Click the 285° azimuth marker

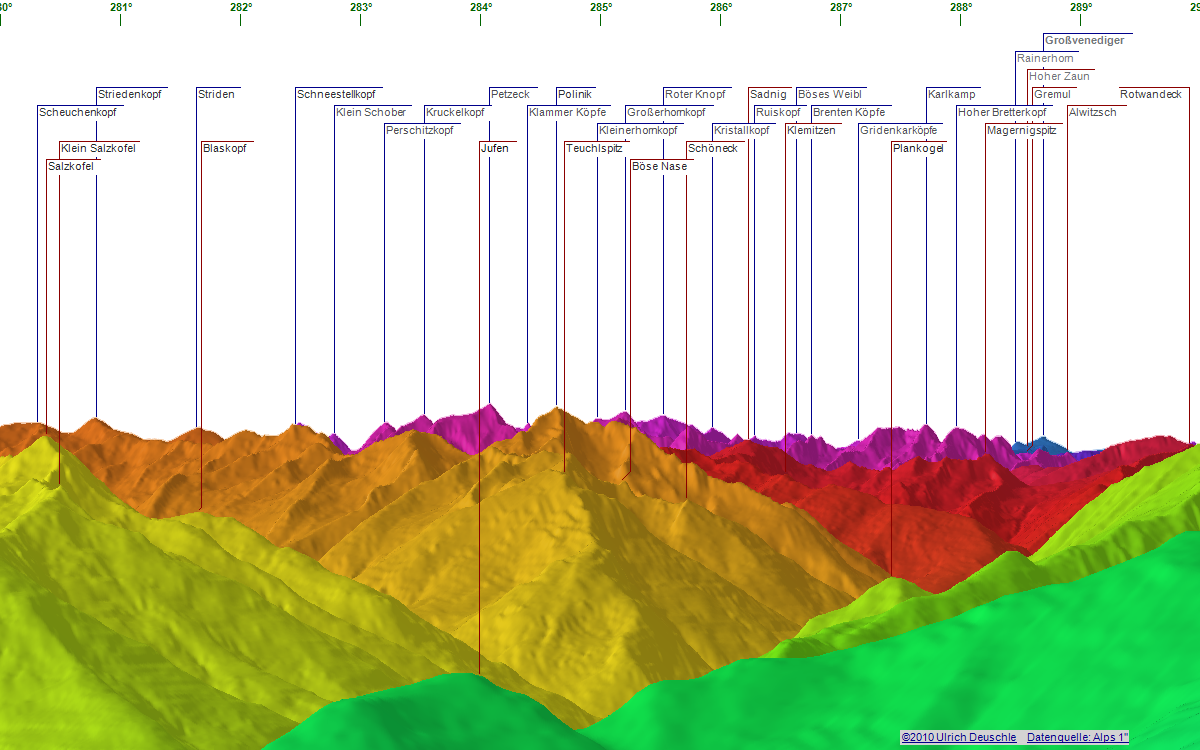600,8
